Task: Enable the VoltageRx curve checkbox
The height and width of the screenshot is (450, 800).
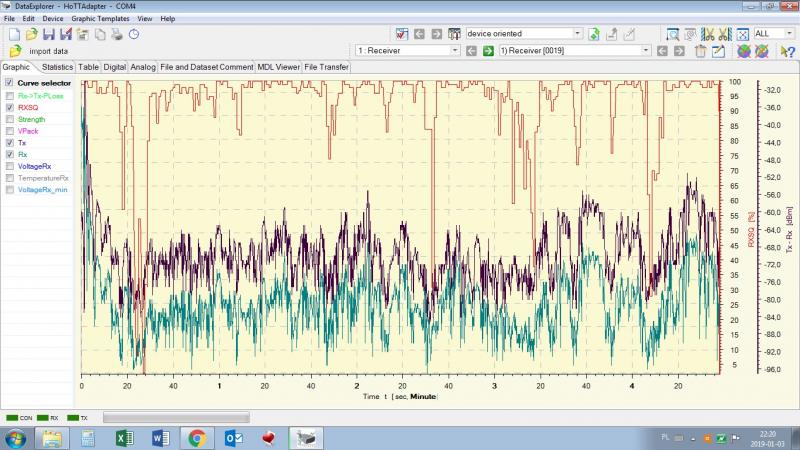Action: (x=10, y=166)
